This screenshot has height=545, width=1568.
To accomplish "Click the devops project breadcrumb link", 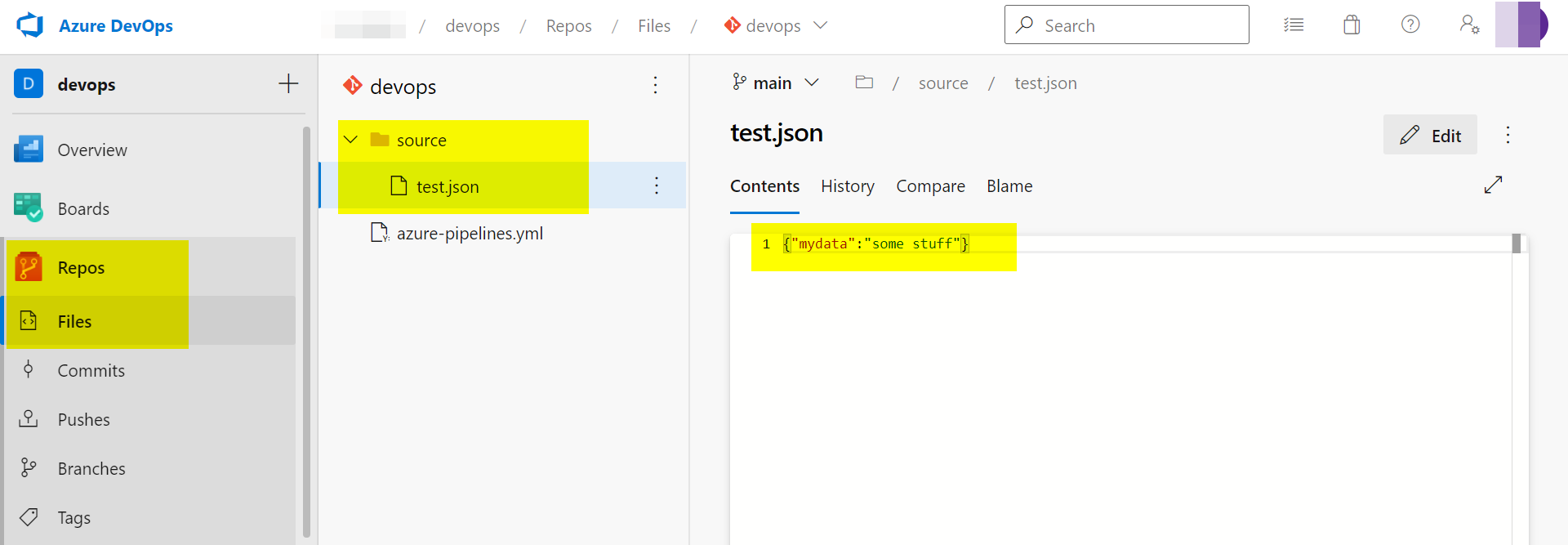I will [x=472, y=26].
